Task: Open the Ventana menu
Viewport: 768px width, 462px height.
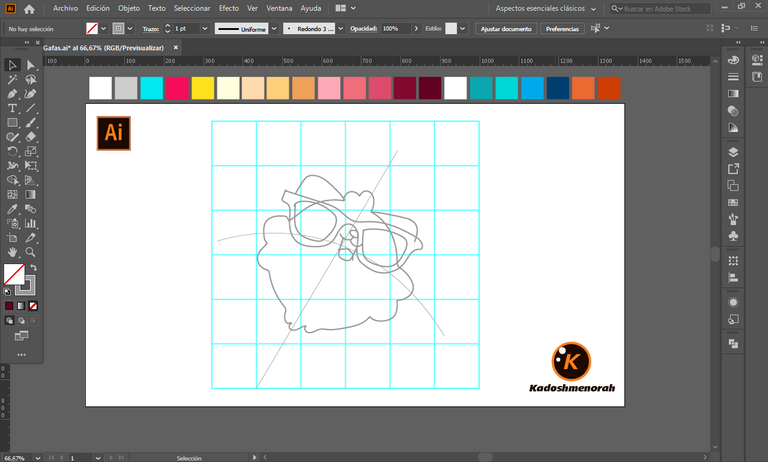Action: coord(279,8)
